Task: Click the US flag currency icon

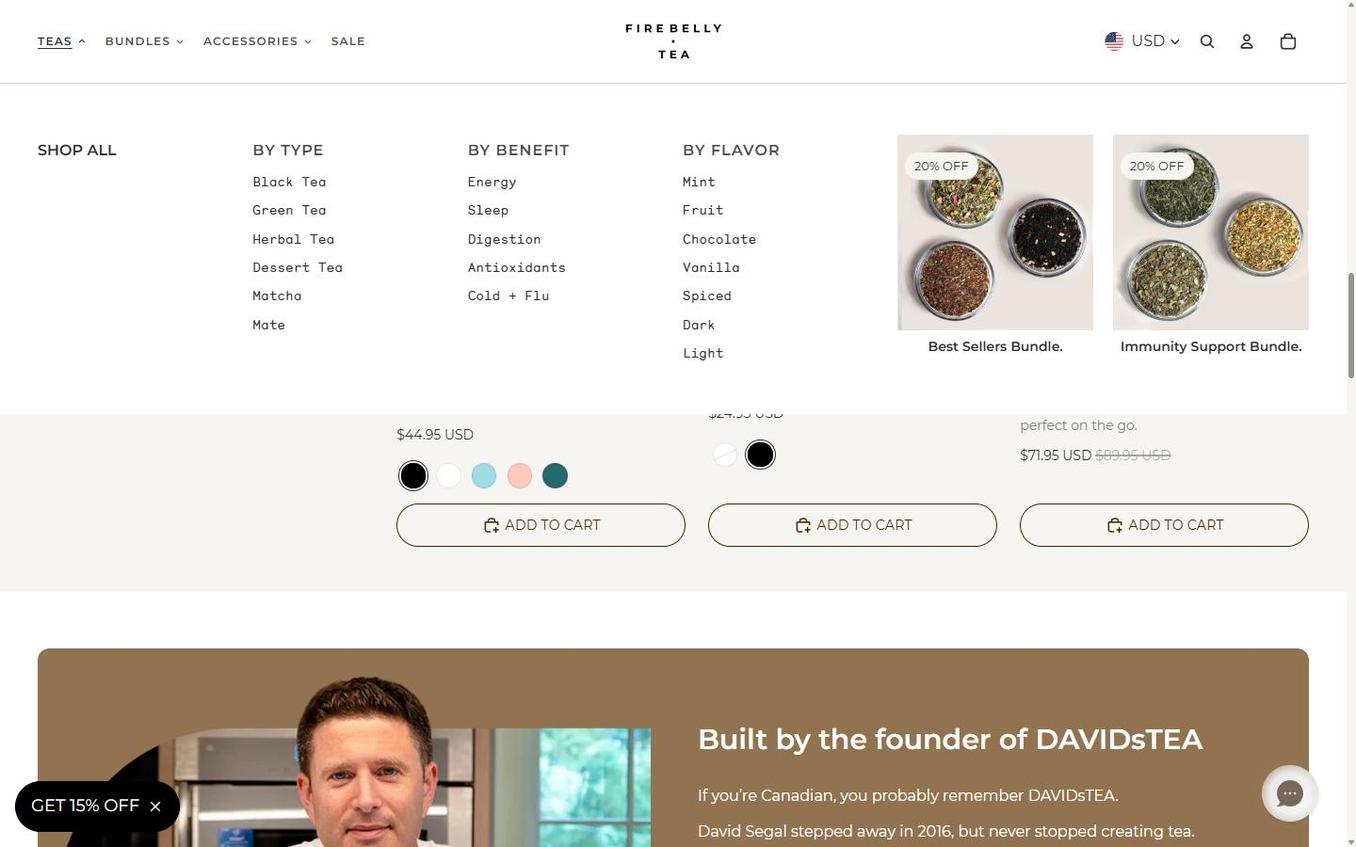Action: pyautogui.click(x=1114, y=41)
